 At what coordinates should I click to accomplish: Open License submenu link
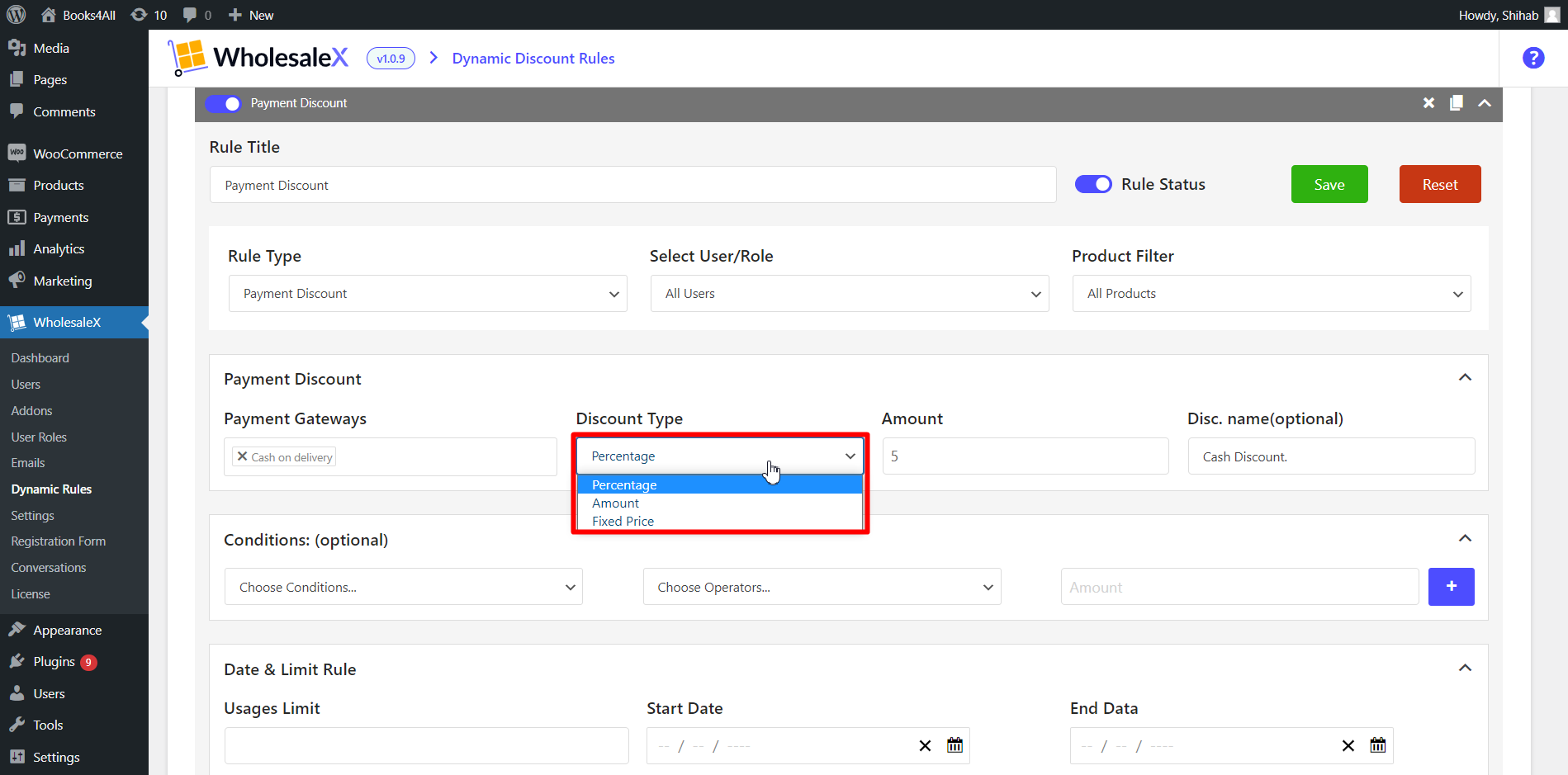pos(31,594)
